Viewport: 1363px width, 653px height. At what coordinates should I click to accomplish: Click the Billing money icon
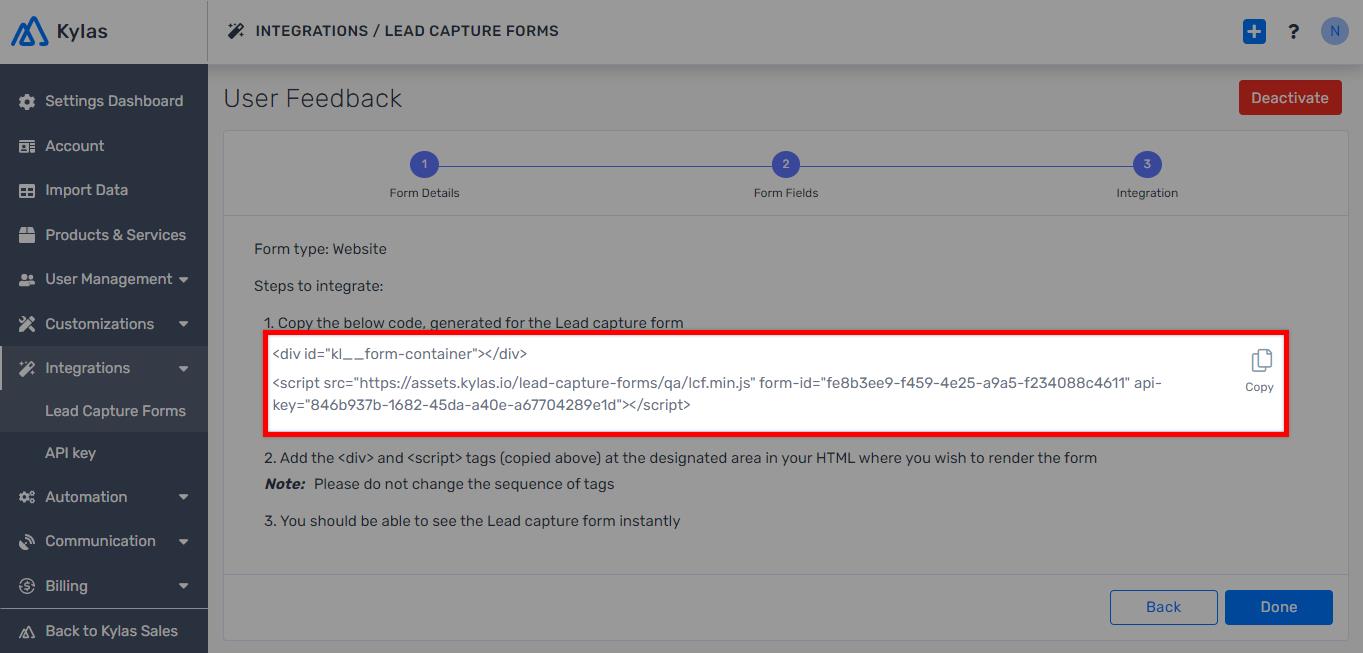click(27, 586)
